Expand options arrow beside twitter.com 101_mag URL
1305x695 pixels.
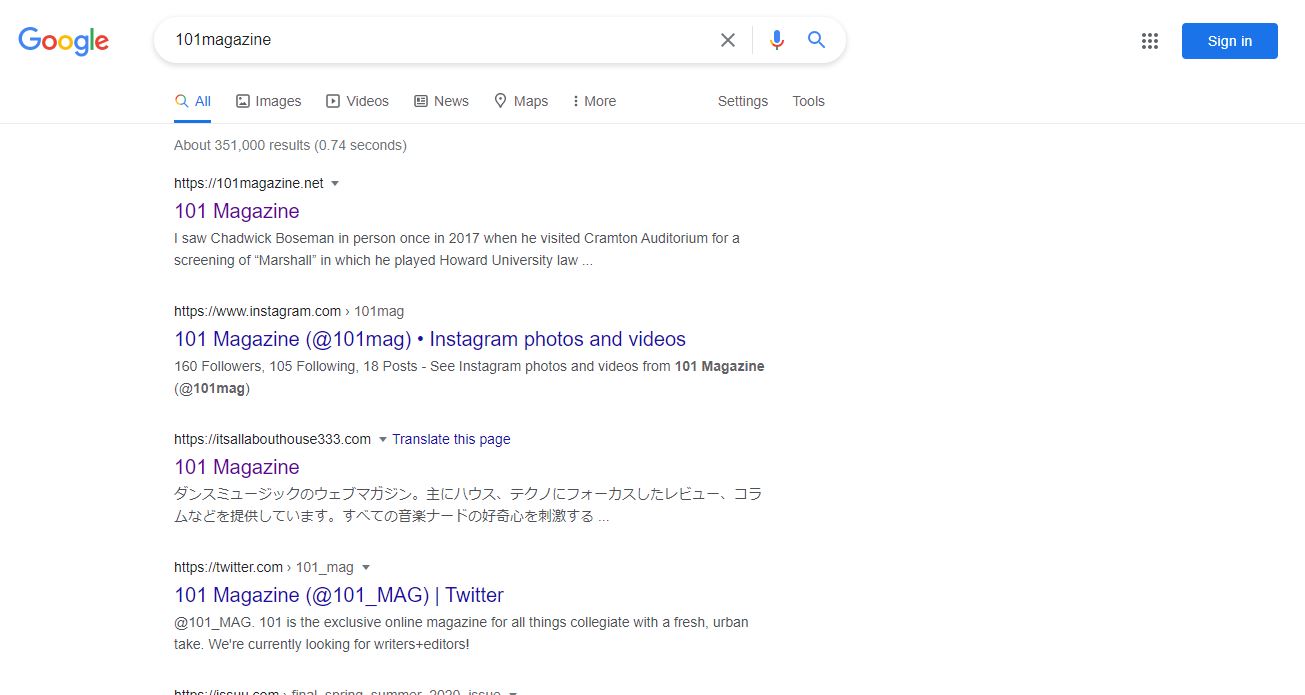(x=365, y=567)
